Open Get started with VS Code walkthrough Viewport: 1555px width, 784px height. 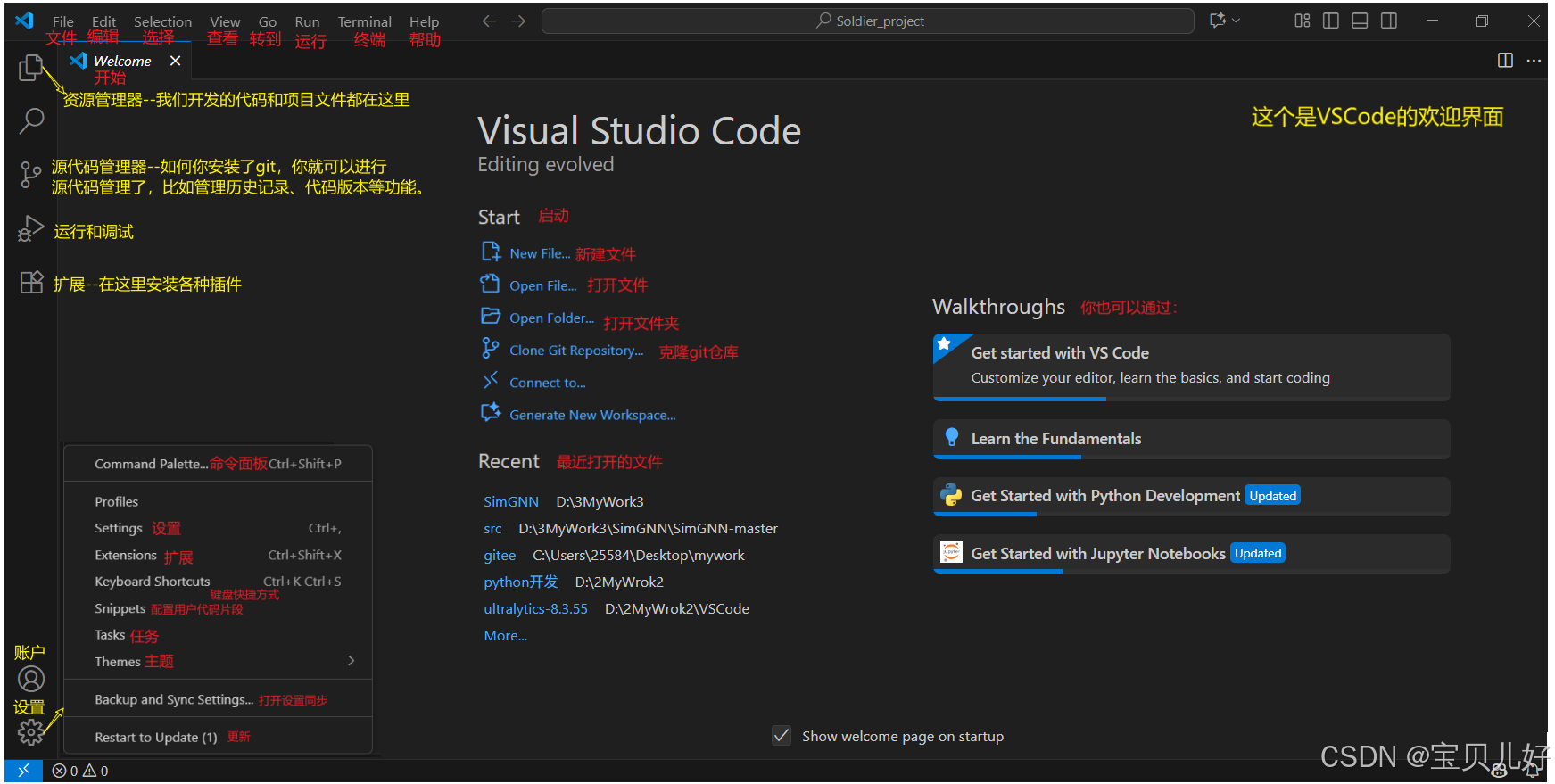click(1191, 367)
